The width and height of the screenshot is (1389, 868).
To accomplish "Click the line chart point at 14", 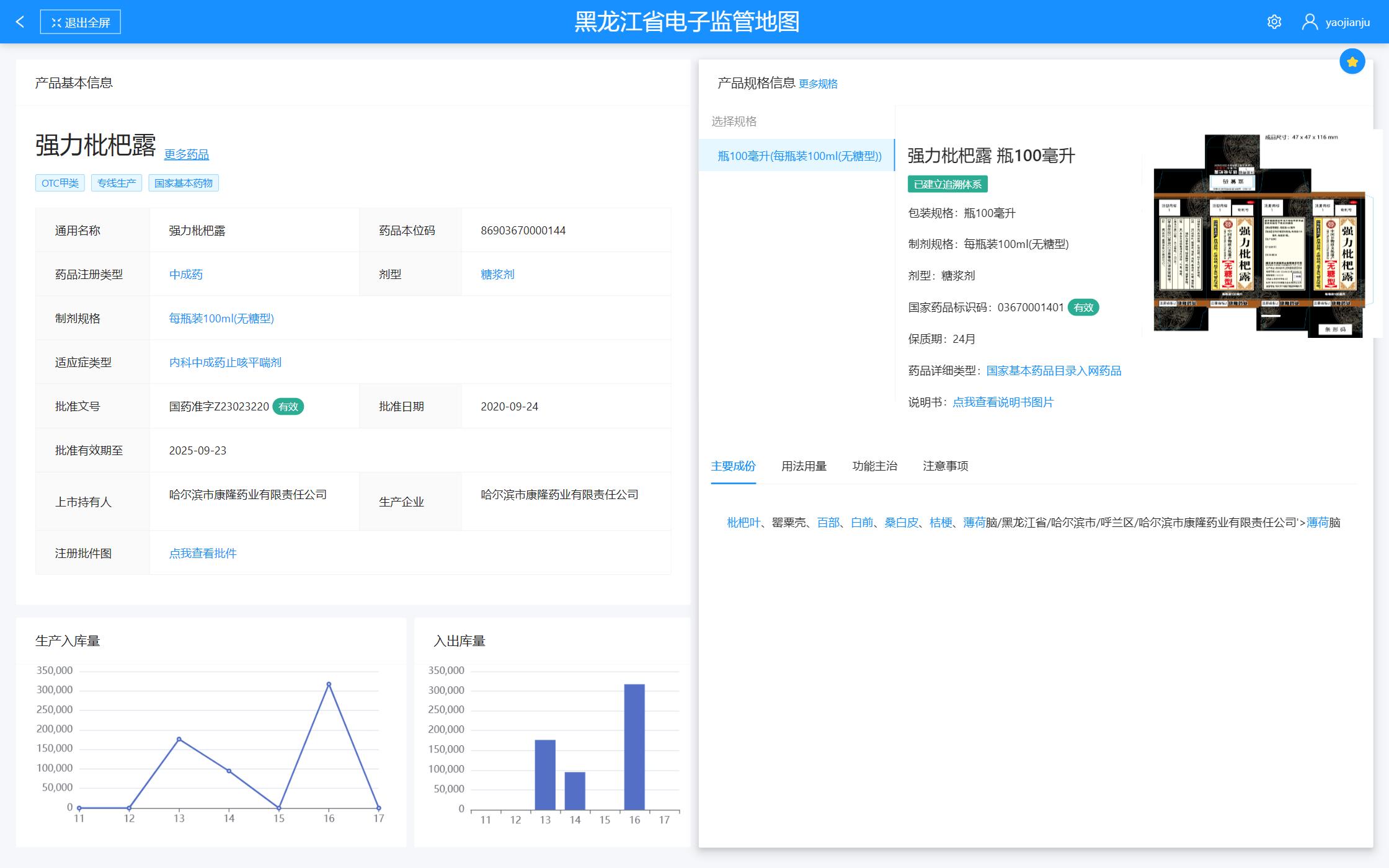I will click(229, 771).
